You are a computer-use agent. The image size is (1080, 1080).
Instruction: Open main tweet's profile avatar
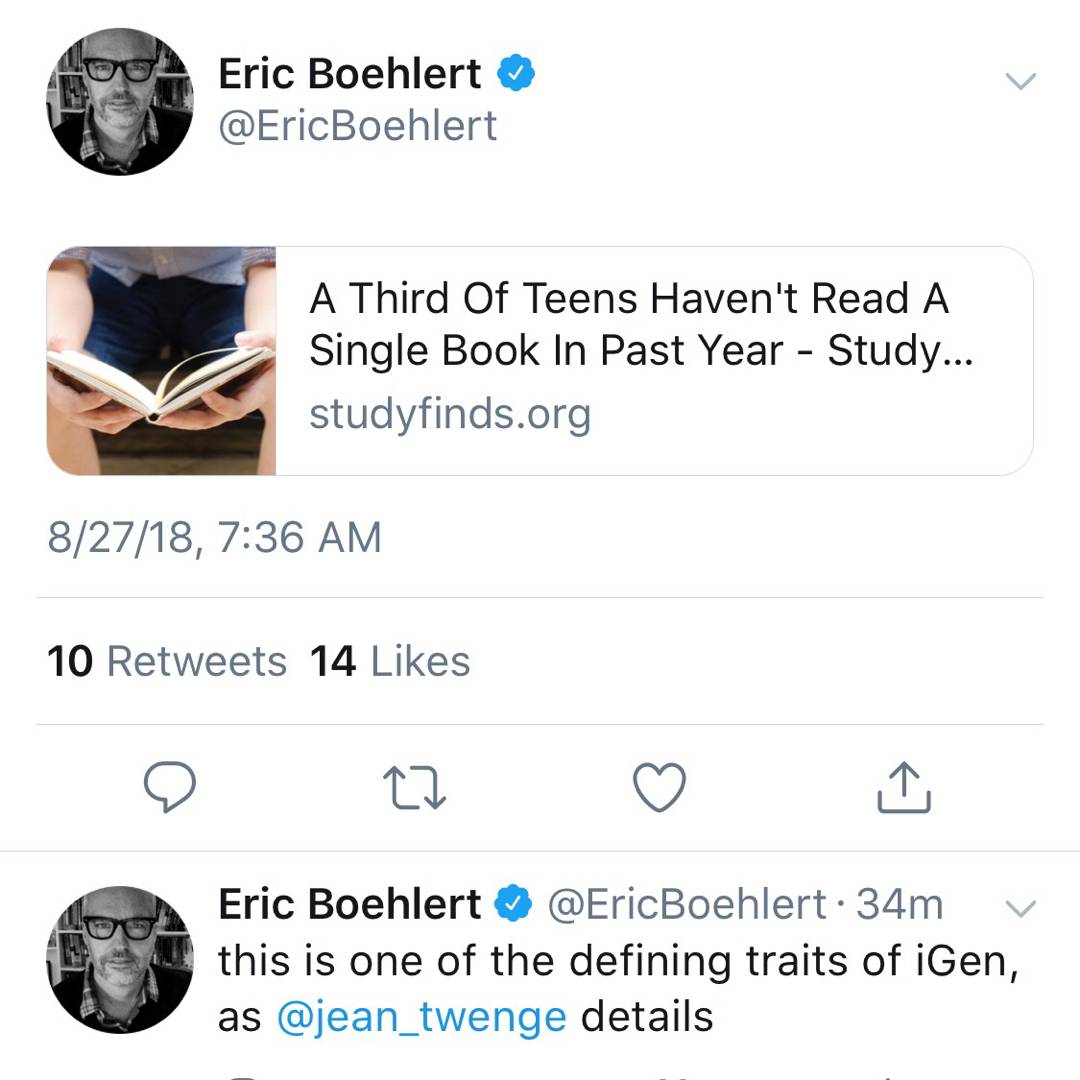coord(120,101)
